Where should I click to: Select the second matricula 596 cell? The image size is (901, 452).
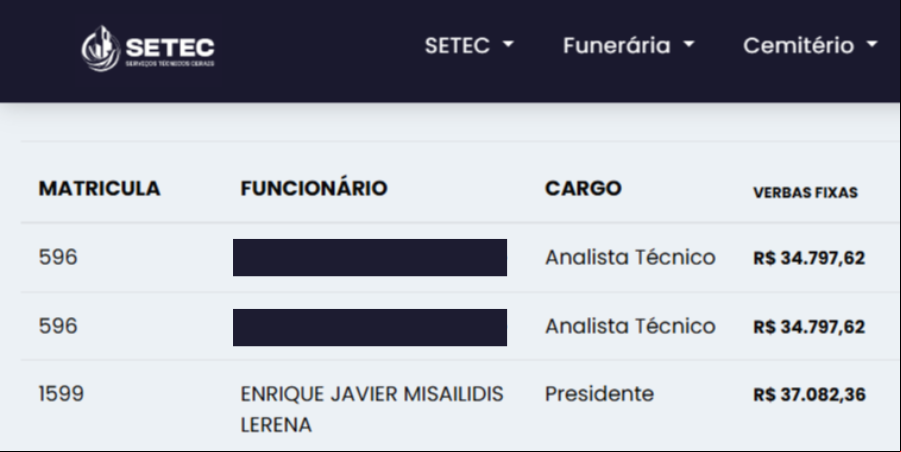[x=58, y=326]
